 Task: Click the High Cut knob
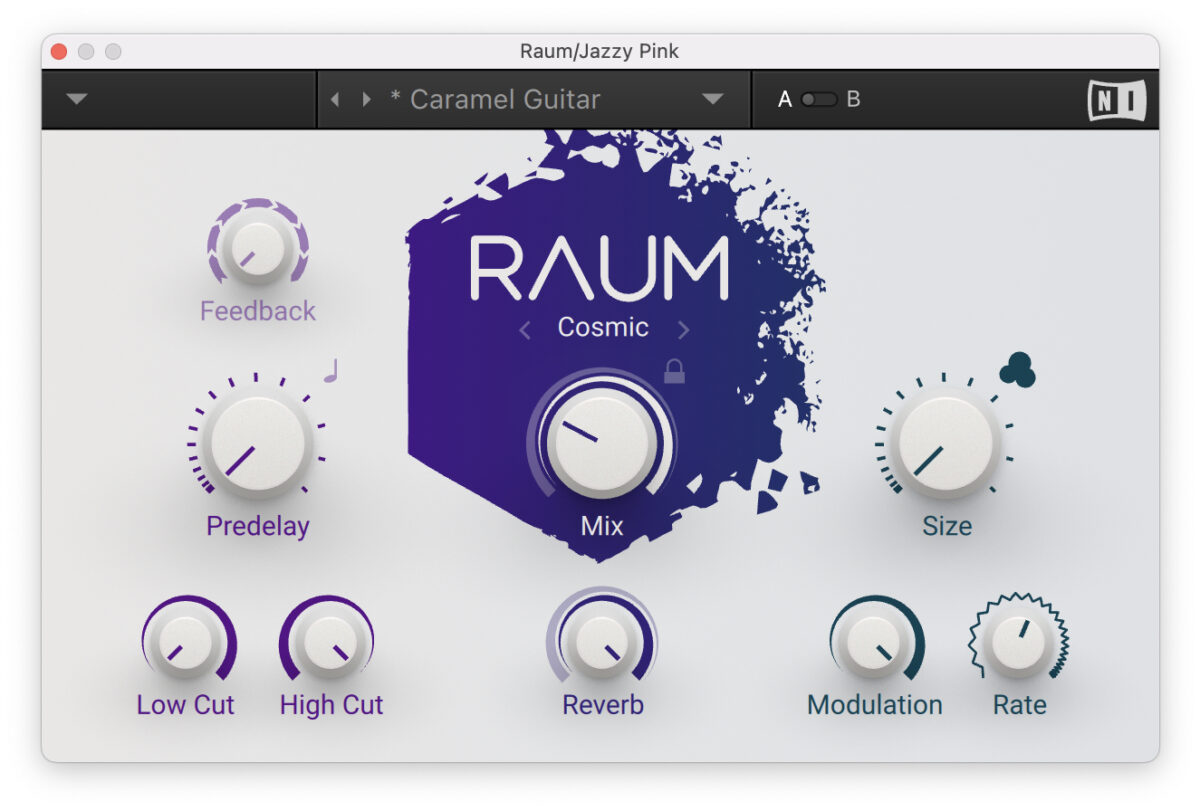point(328,643)
